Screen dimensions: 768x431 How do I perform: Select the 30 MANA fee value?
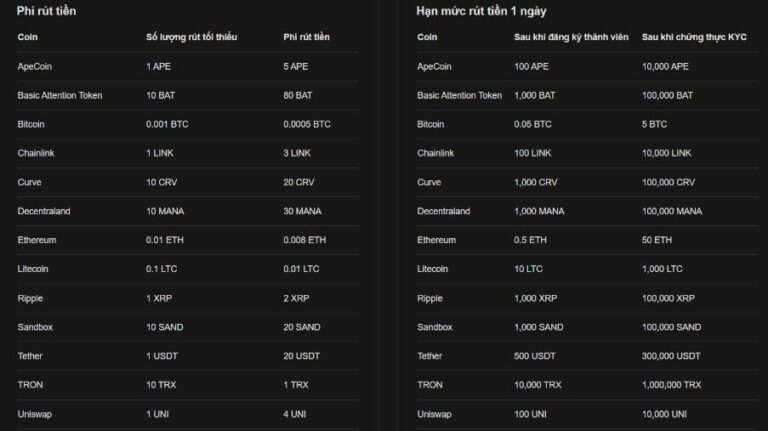(303, 211)
